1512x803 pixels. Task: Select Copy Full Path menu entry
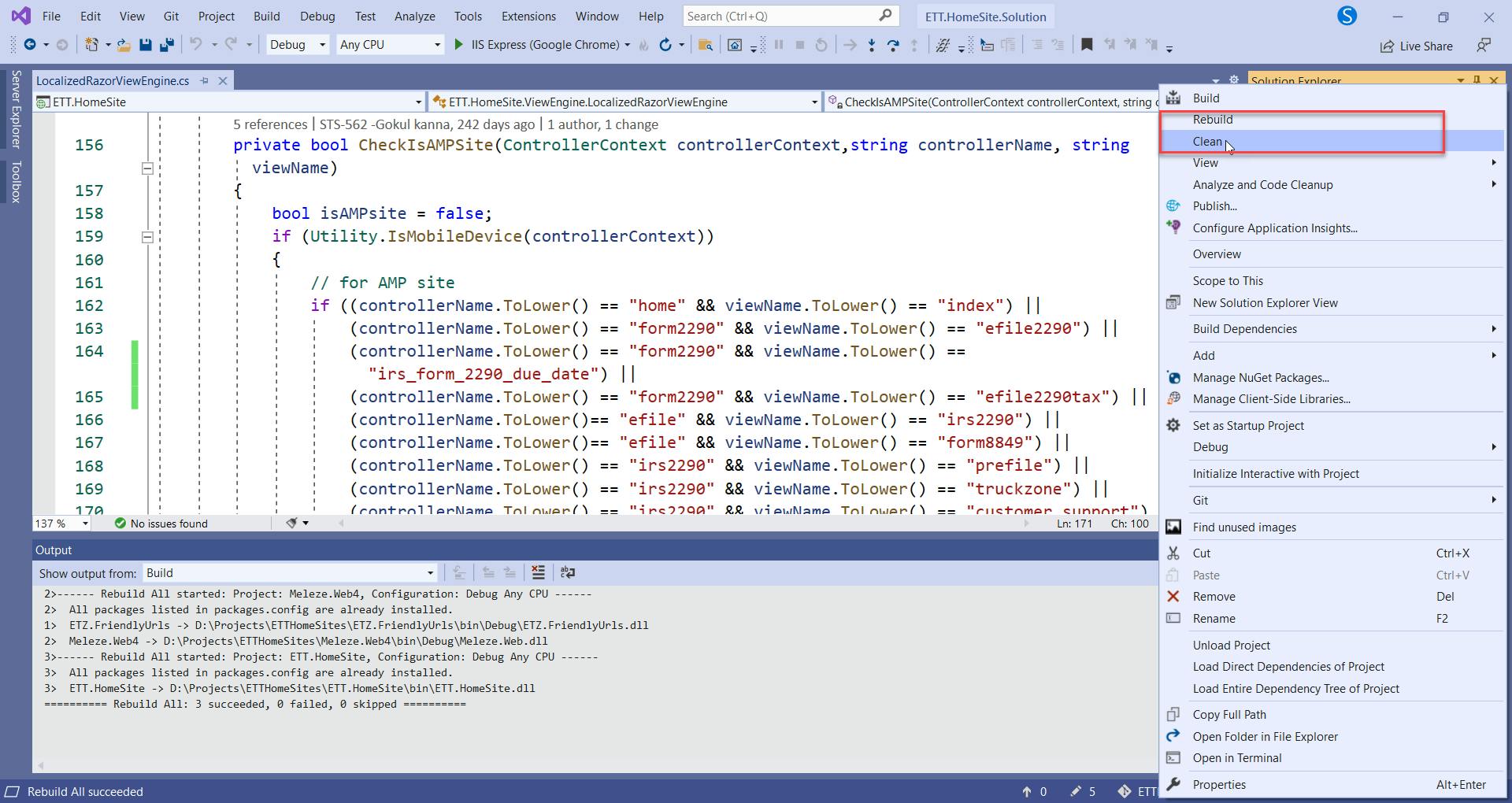pyautogui.click(x=1332, y=715)
